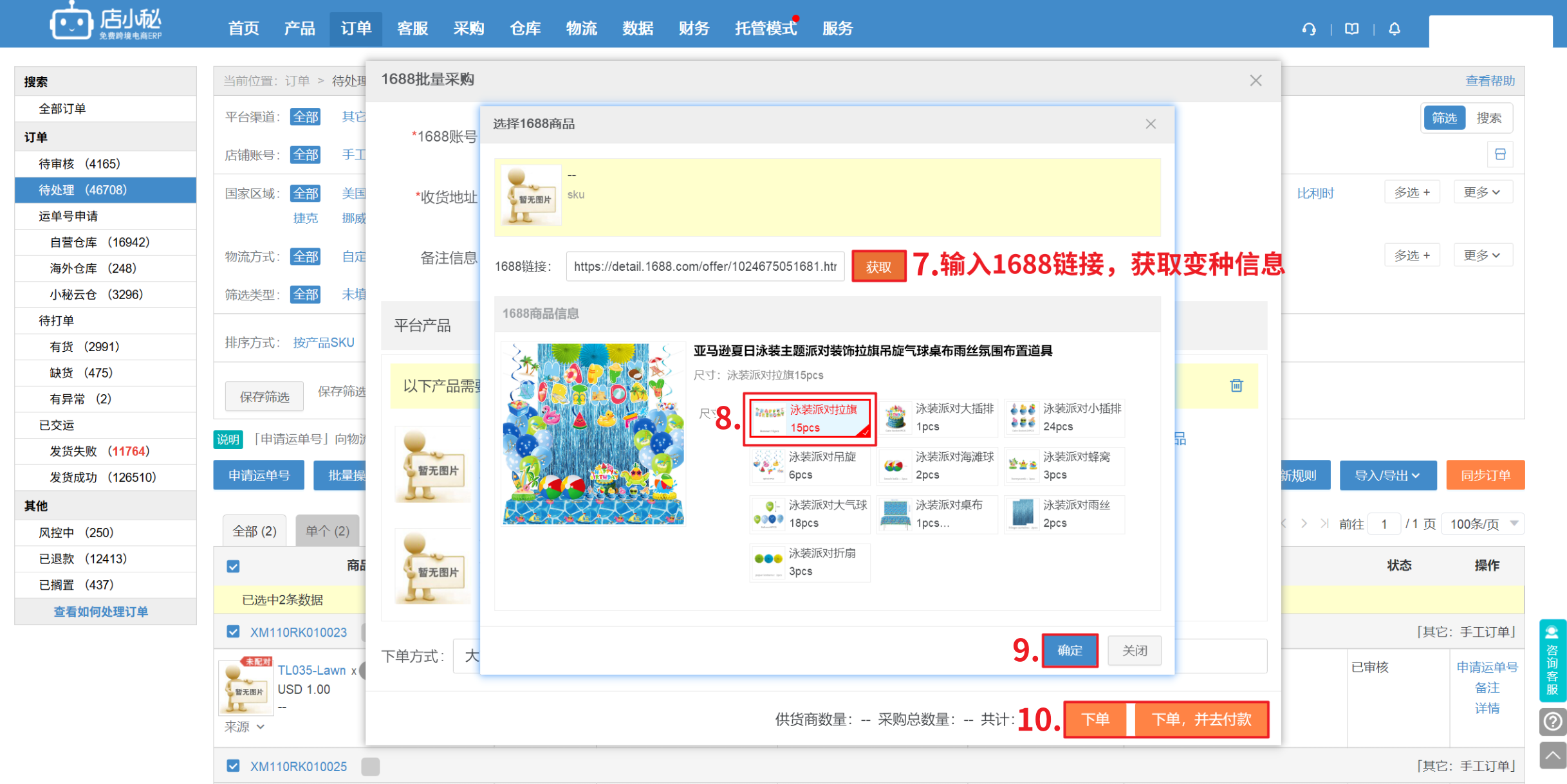
Task: Click the 1688链接 URL input field
Action: coord(705,266)
